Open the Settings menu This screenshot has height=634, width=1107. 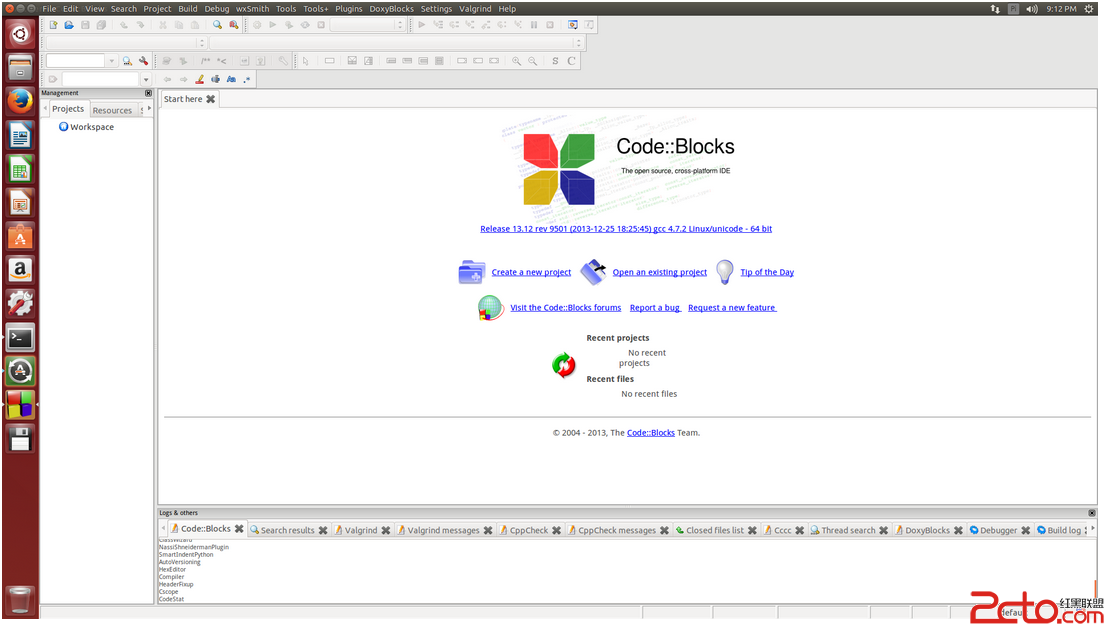[436, 9]
